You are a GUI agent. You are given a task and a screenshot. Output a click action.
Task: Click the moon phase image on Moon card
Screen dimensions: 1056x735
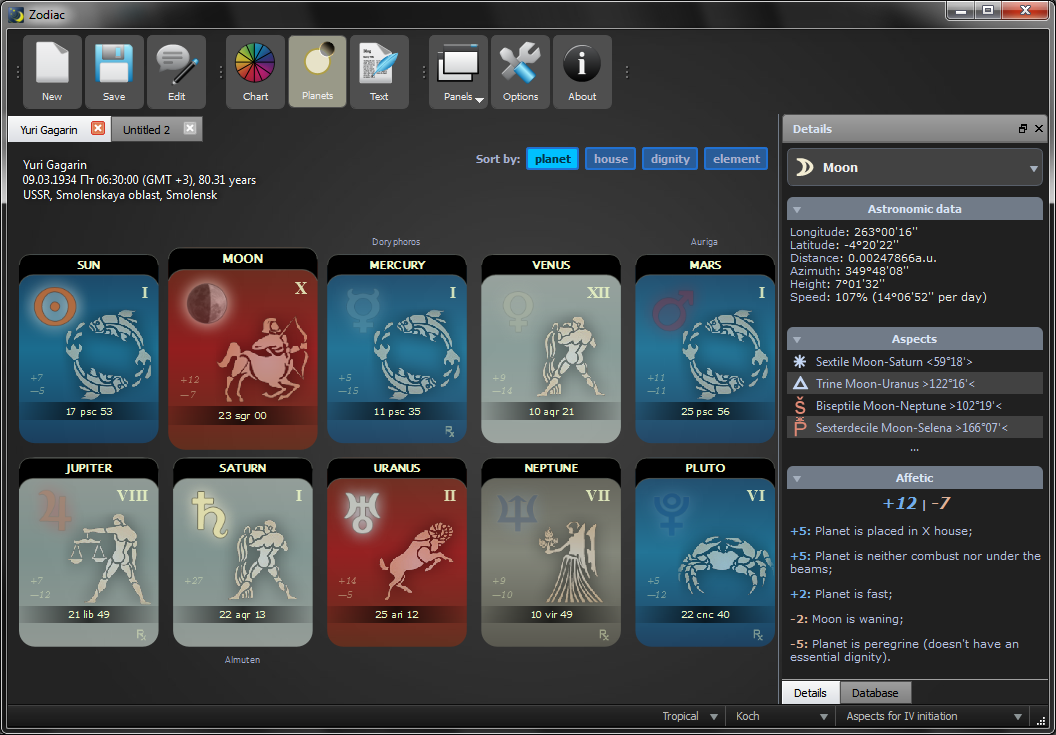207,303
